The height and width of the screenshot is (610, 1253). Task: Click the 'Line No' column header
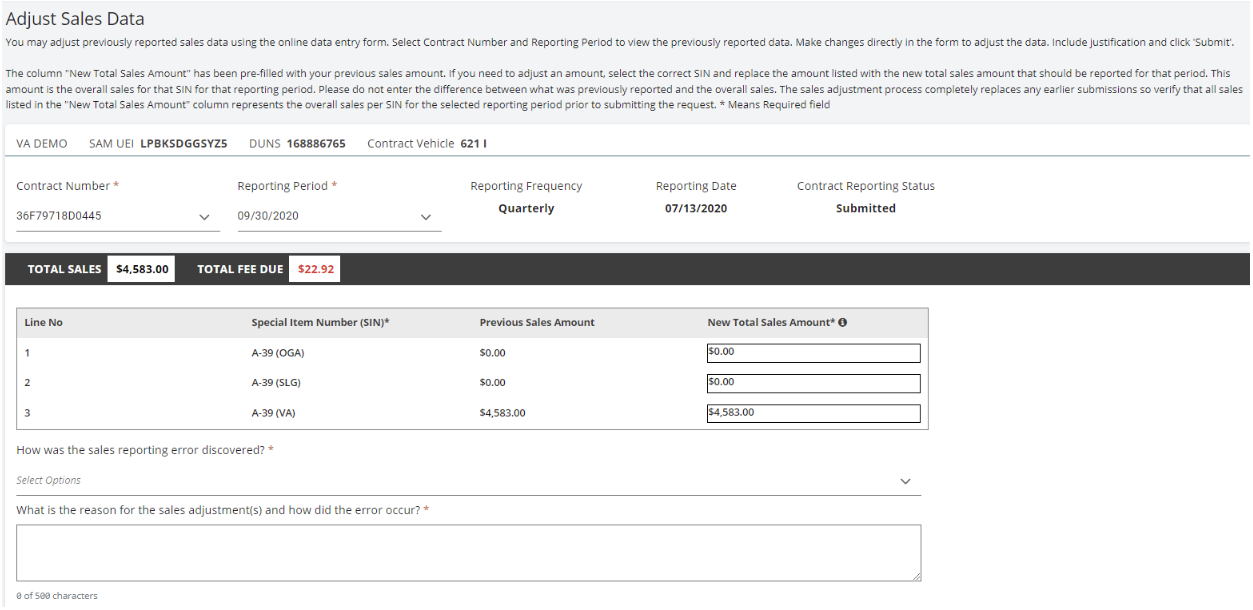click(43, 322)
